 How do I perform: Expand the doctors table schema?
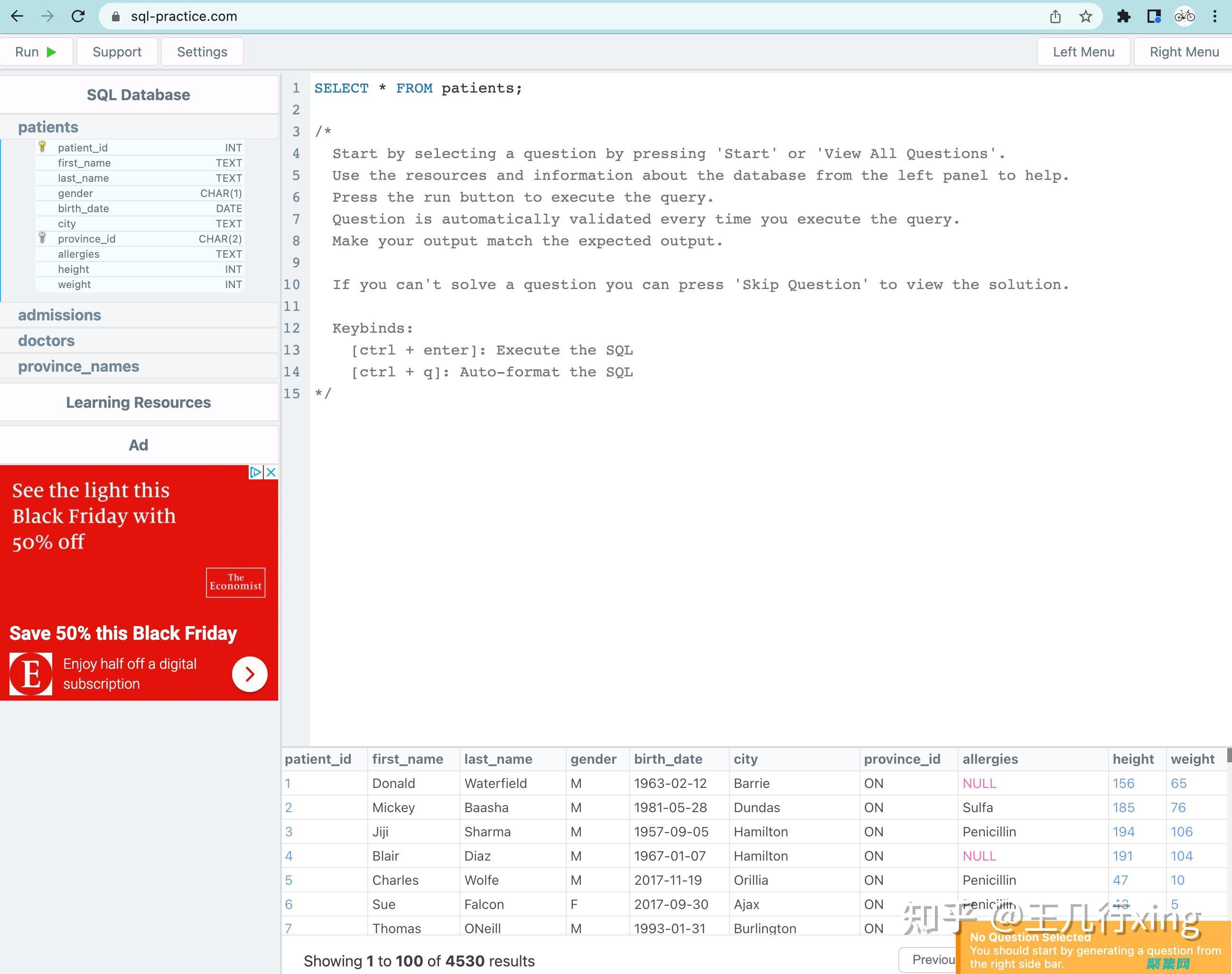point(46,340)
